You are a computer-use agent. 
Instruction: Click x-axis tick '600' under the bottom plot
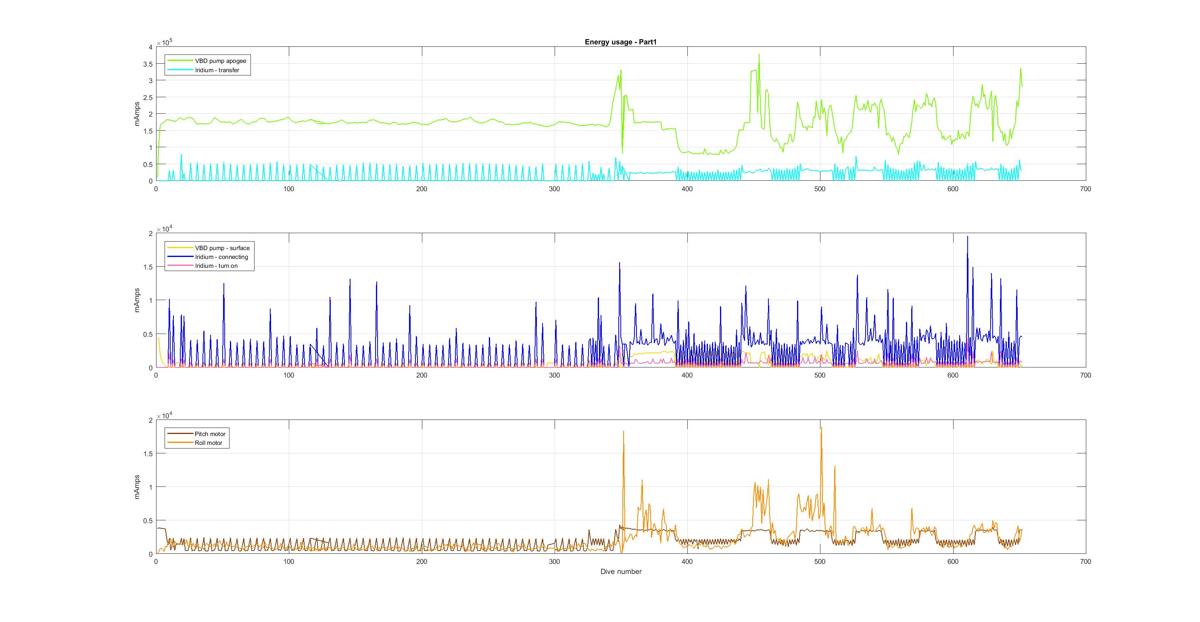click(953, 561)
